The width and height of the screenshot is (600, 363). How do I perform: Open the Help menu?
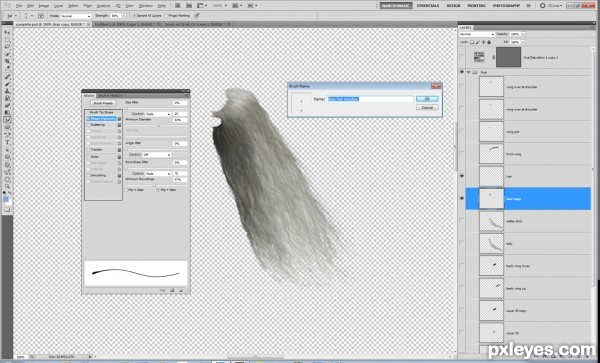(162, 6)
